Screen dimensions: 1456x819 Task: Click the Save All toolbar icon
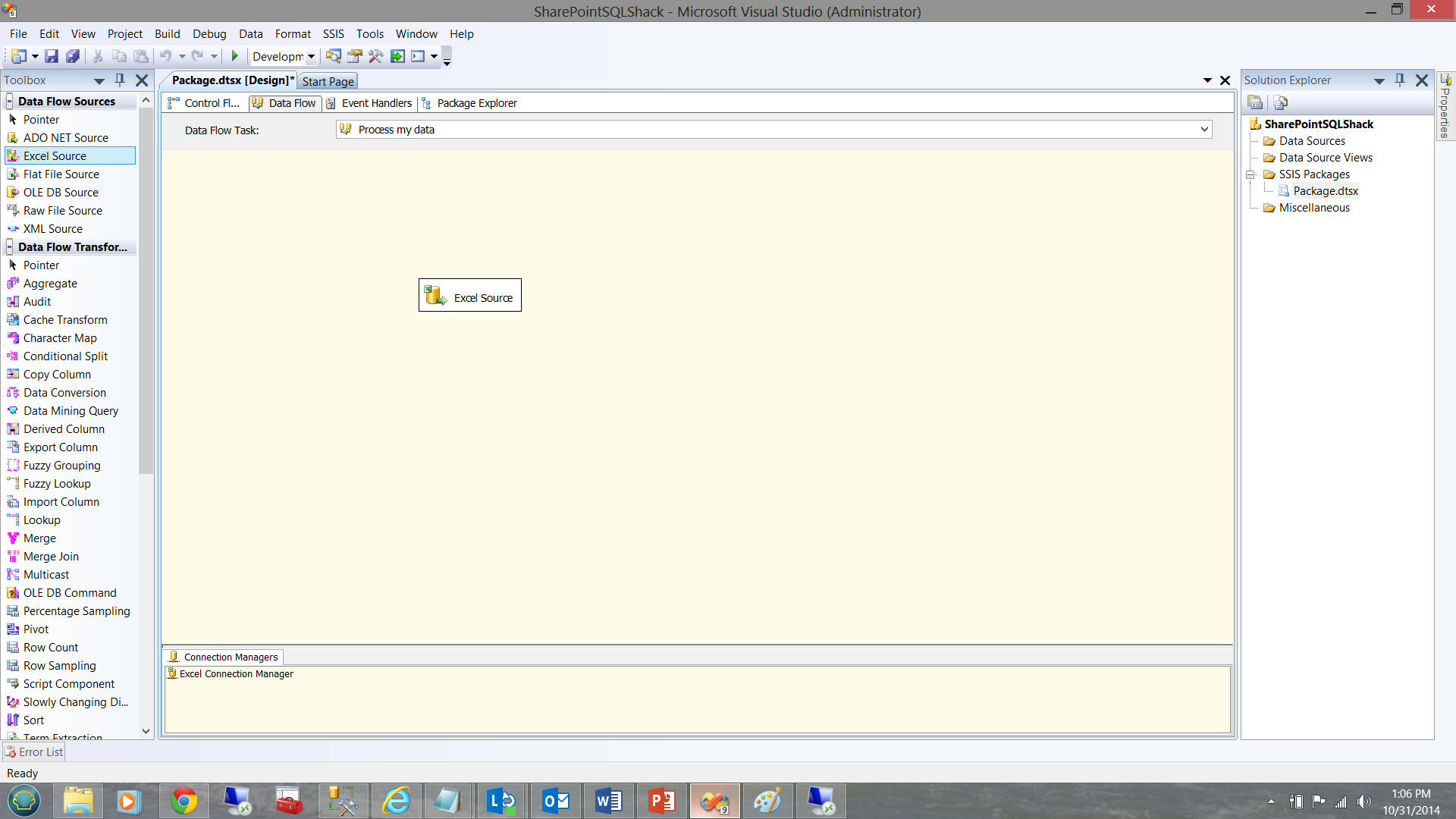[x=73, y=56]
